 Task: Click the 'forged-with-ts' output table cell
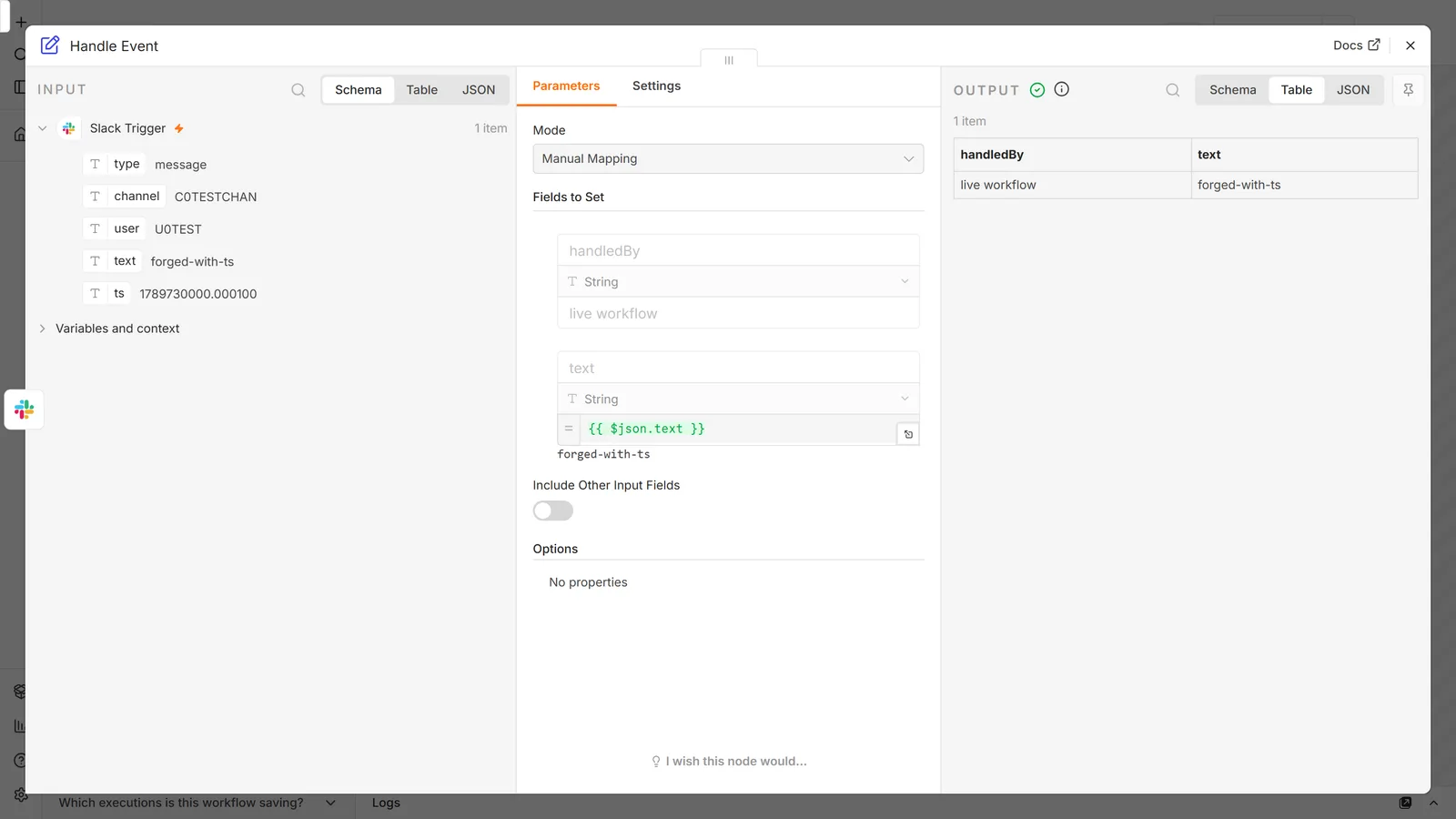pos(1304,185)
